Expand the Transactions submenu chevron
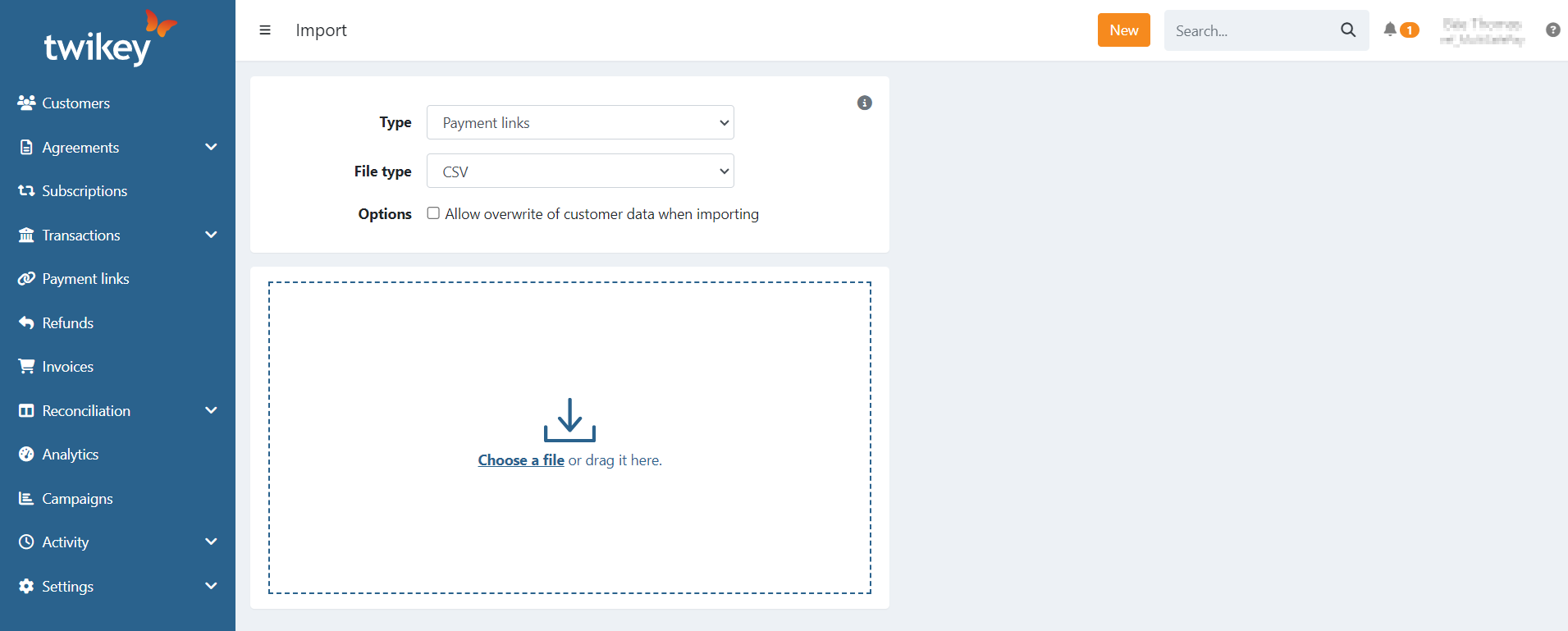This screenshot has width=1568, height=631. (211, 235)
